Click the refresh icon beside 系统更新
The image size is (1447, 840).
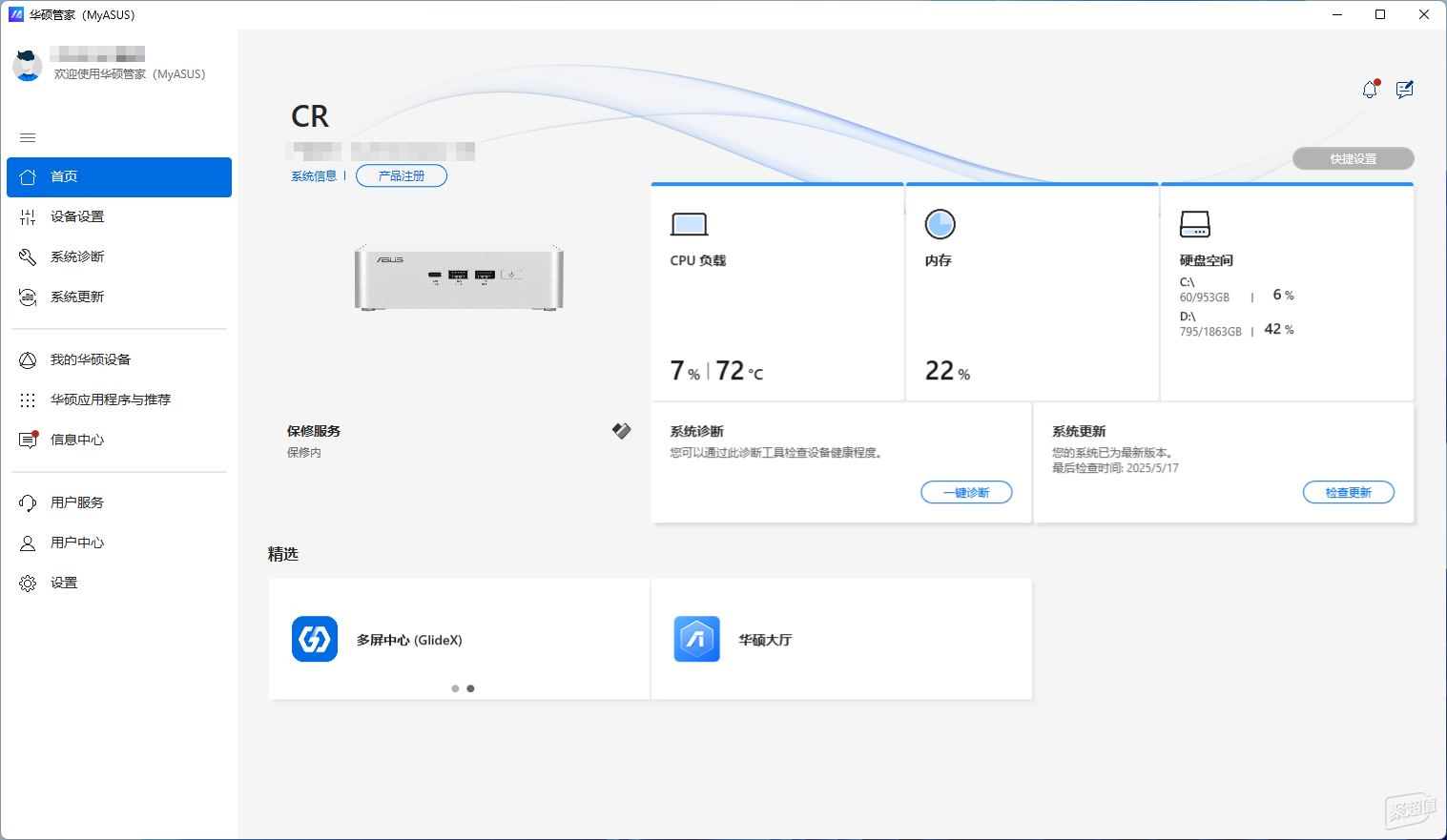tap(28, 297)
